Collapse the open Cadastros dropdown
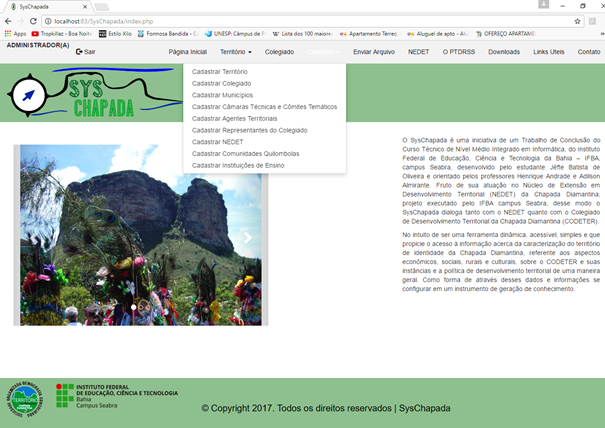This screenshot has width=605, height=428. point(322,51)
